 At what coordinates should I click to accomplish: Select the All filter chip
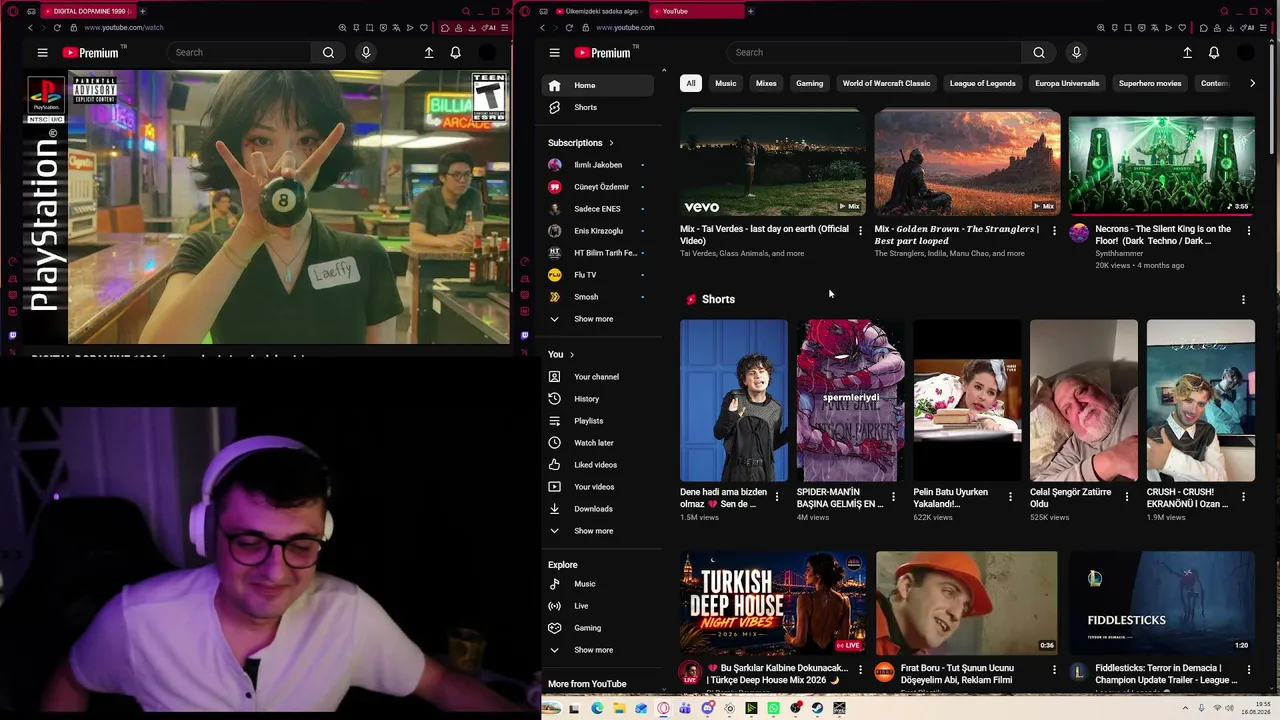[x=690, y=83]
